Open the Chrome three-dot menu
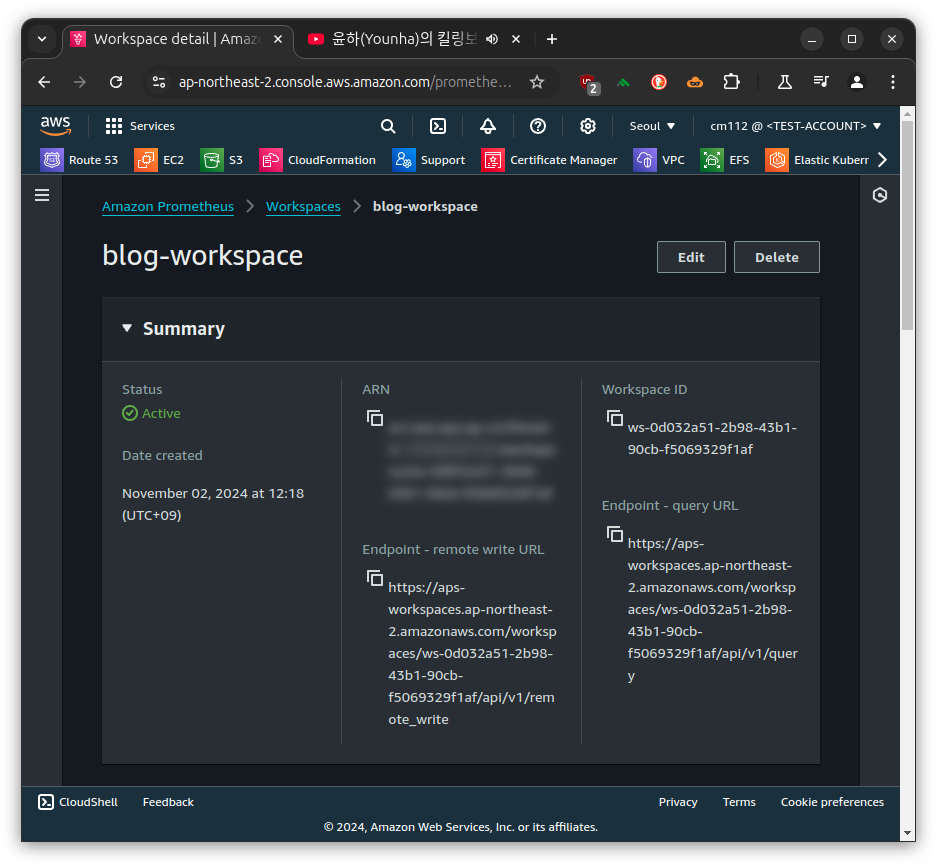 pos(893,82)
